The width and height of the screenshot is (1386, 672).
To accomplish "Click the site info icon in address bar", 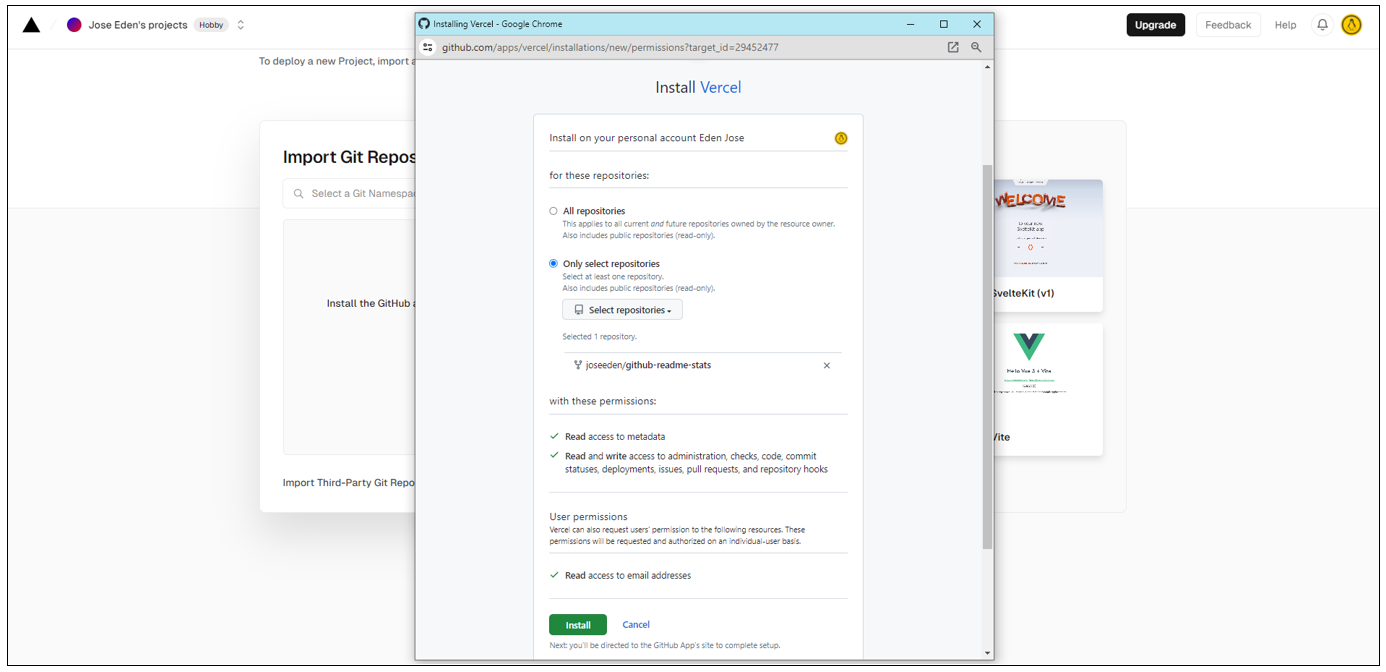I will [x=428, y=47].
